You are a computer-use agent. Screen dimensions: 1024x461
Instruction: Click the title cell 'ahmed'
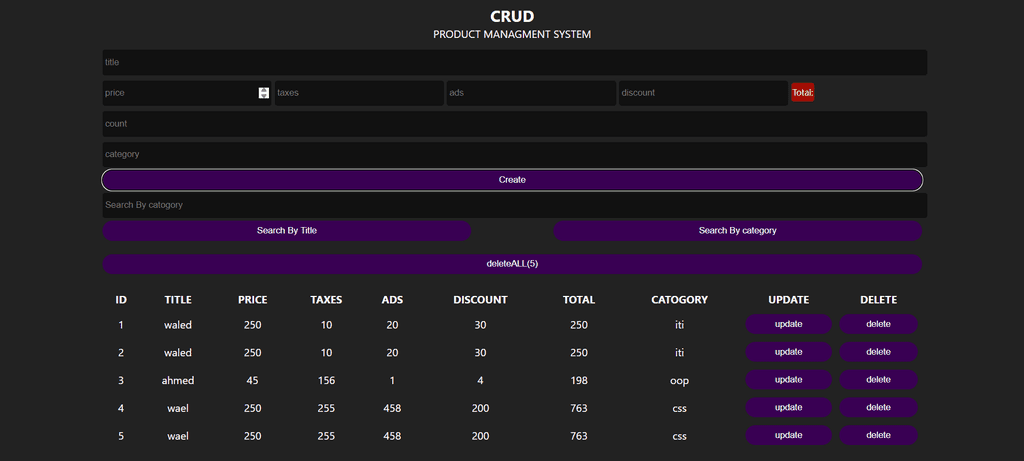click(178, 380)
